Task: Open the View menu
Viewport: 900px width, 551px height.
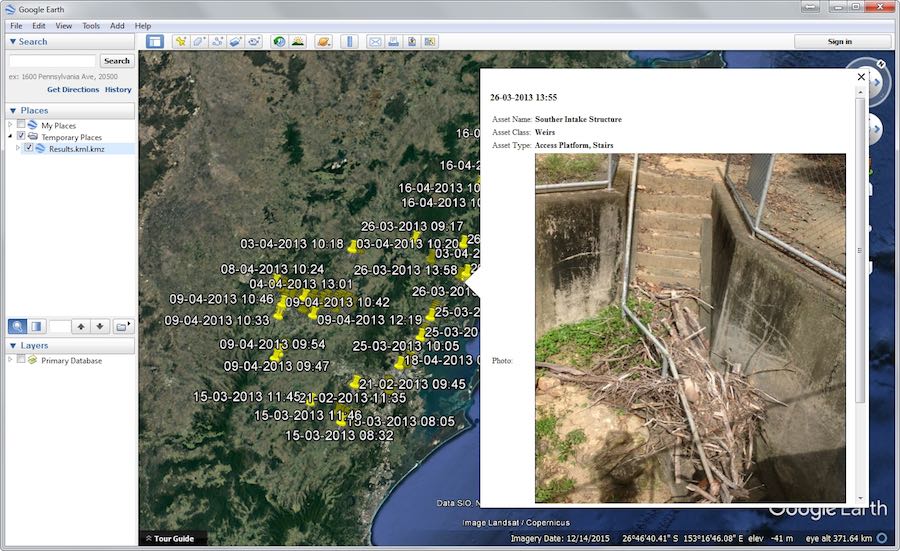Action: click(64, 26)
